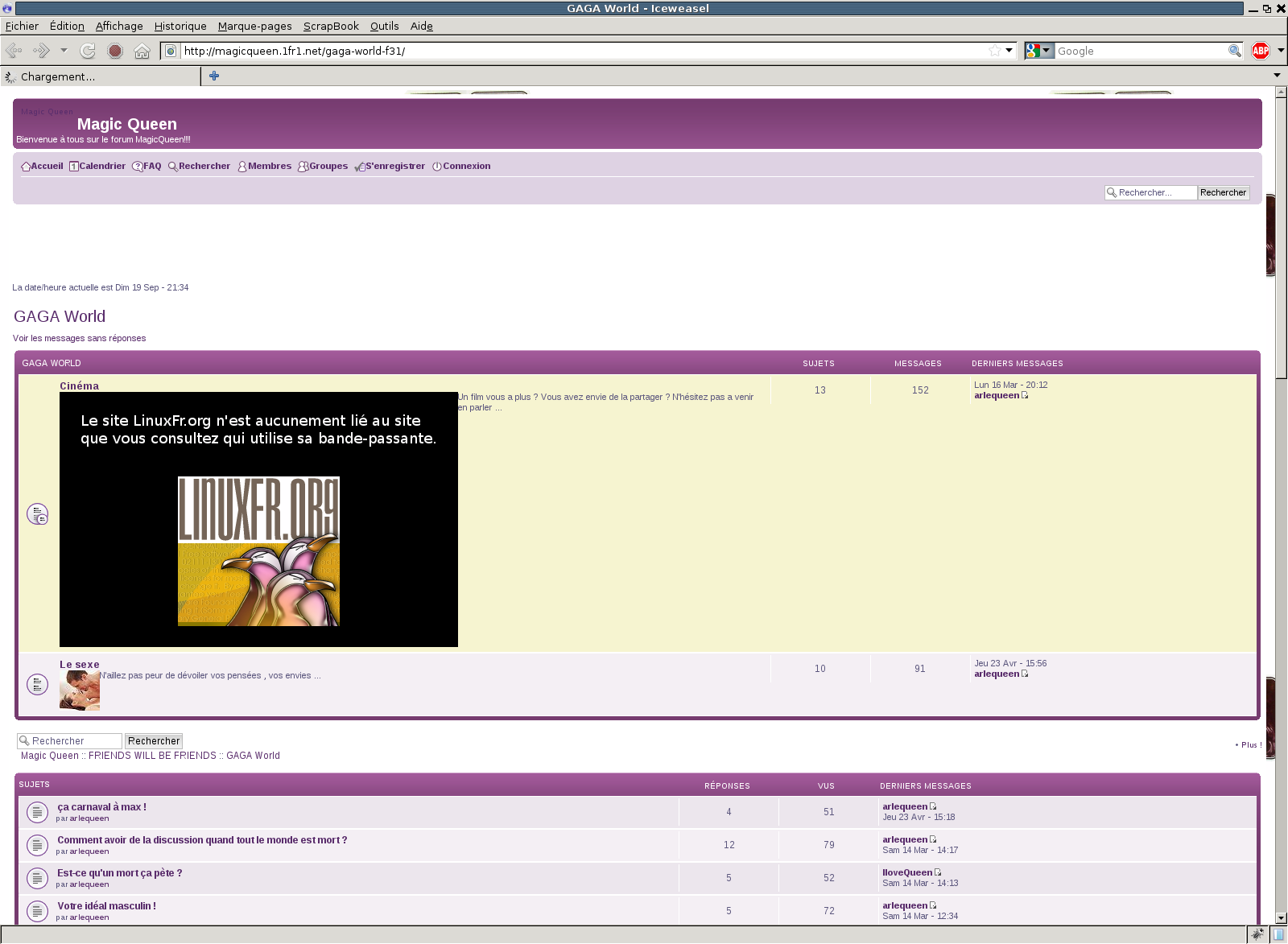Go to the browser Home page icon
Screen dimensions: 1288x944
click(x=142, y=52)
